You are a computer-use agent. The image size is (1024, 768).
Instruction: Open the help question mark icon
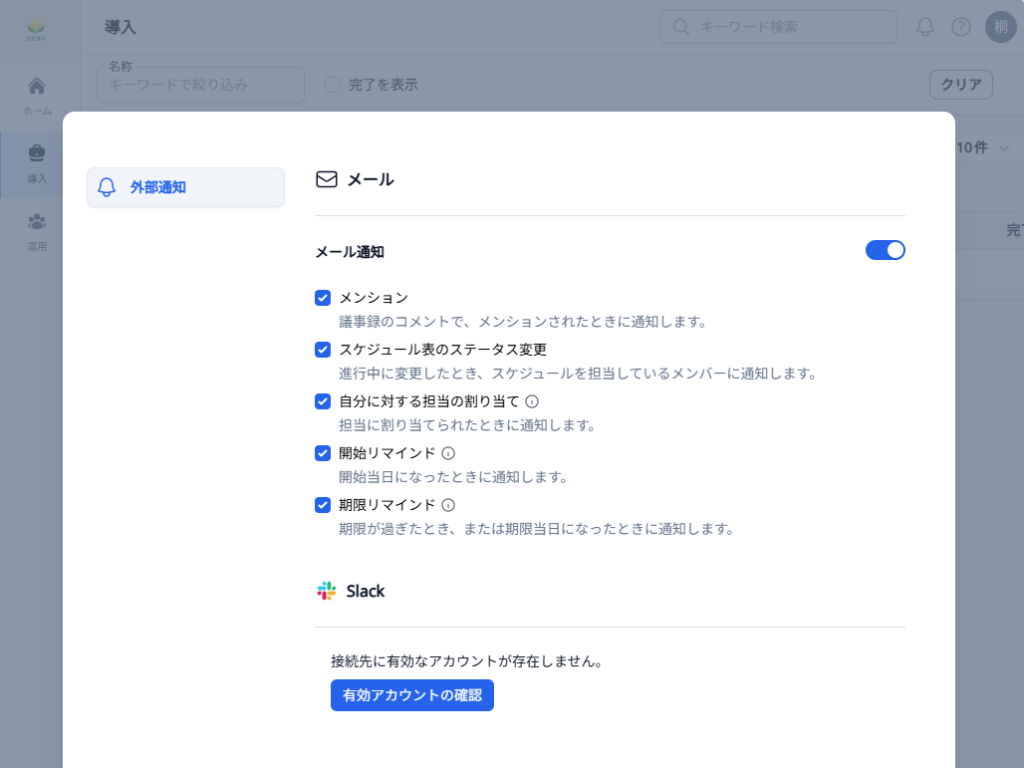click(961, 27)
